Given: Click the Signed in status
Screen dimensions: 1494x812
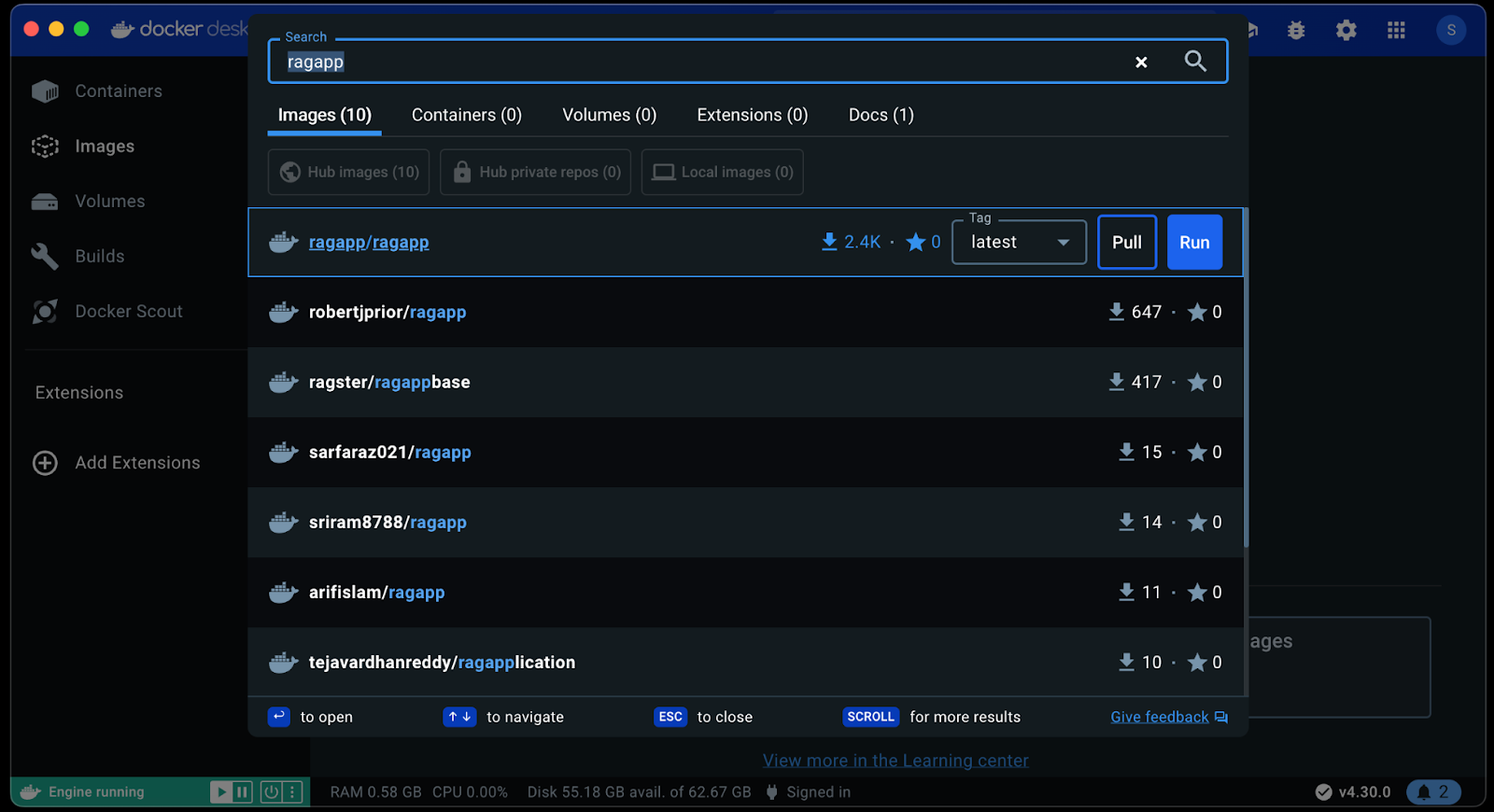Looking at the screenshot, I should (x=809, y=792).
